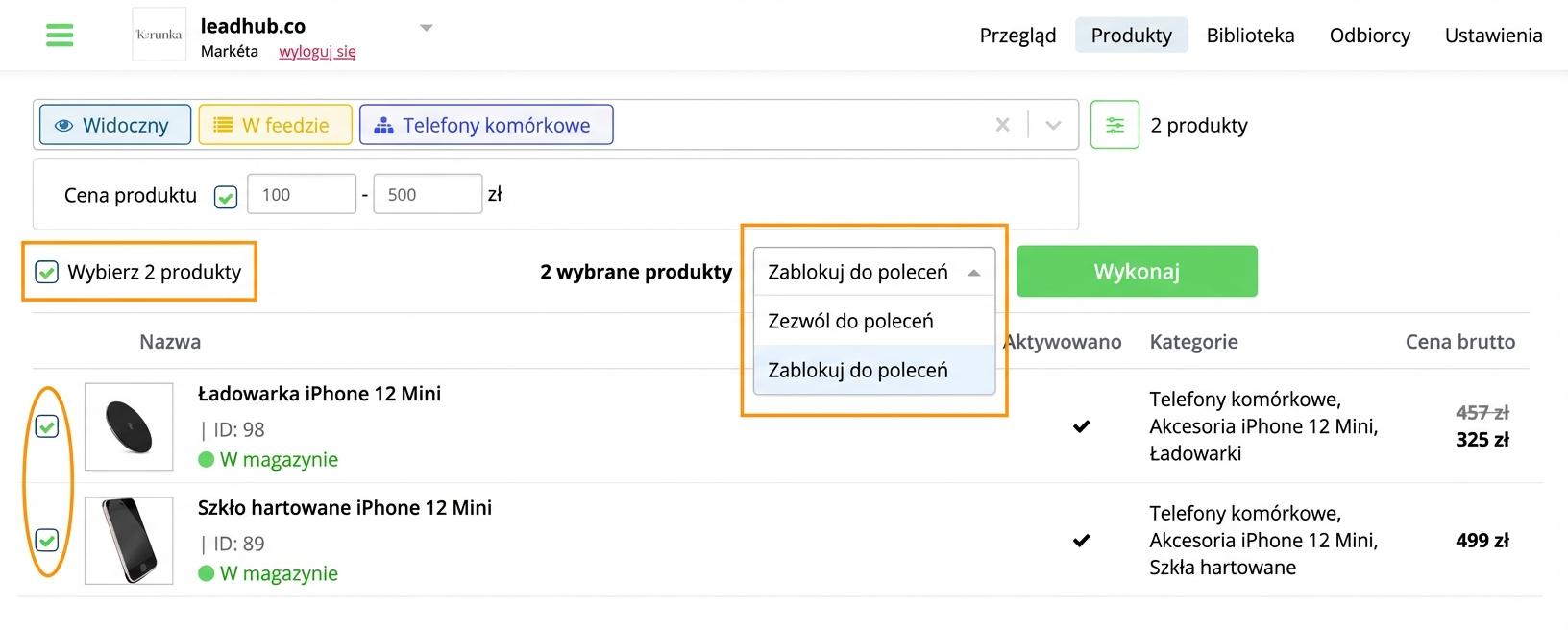The height and width of the screenshot is (630, 1568).
Task: Choose Zezwól do poleceń option
Action: 874,321
